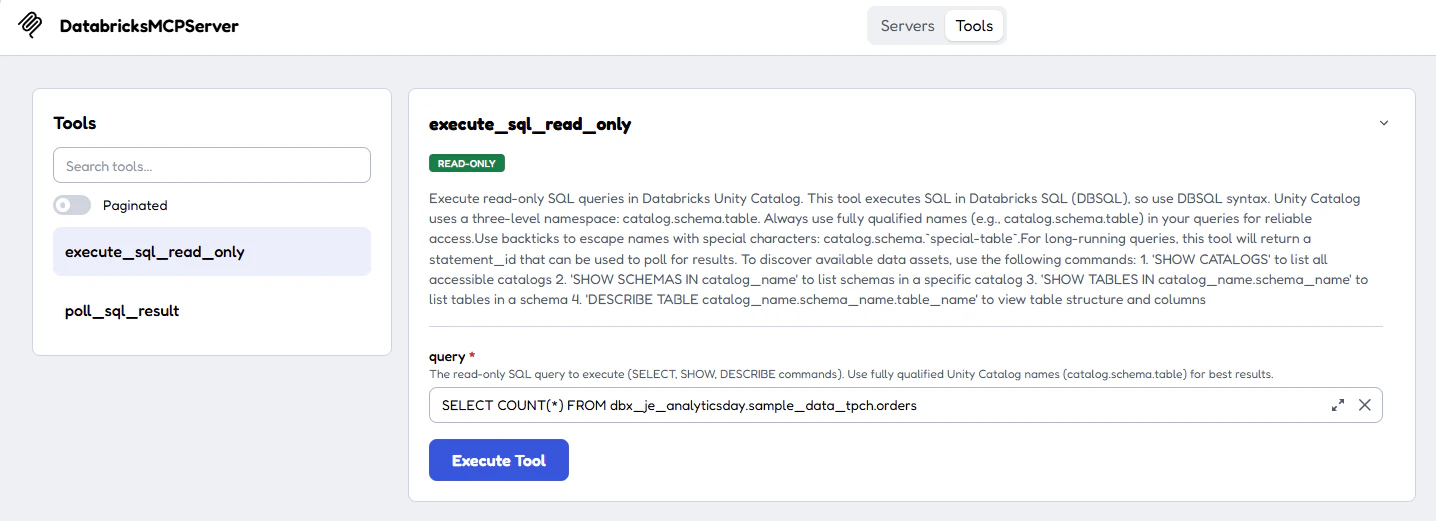Collapse the execute_sql_read_only panel with the chevron
Image resolution: width=1436 pixels, height=521 pixels.
[1384, 123]
